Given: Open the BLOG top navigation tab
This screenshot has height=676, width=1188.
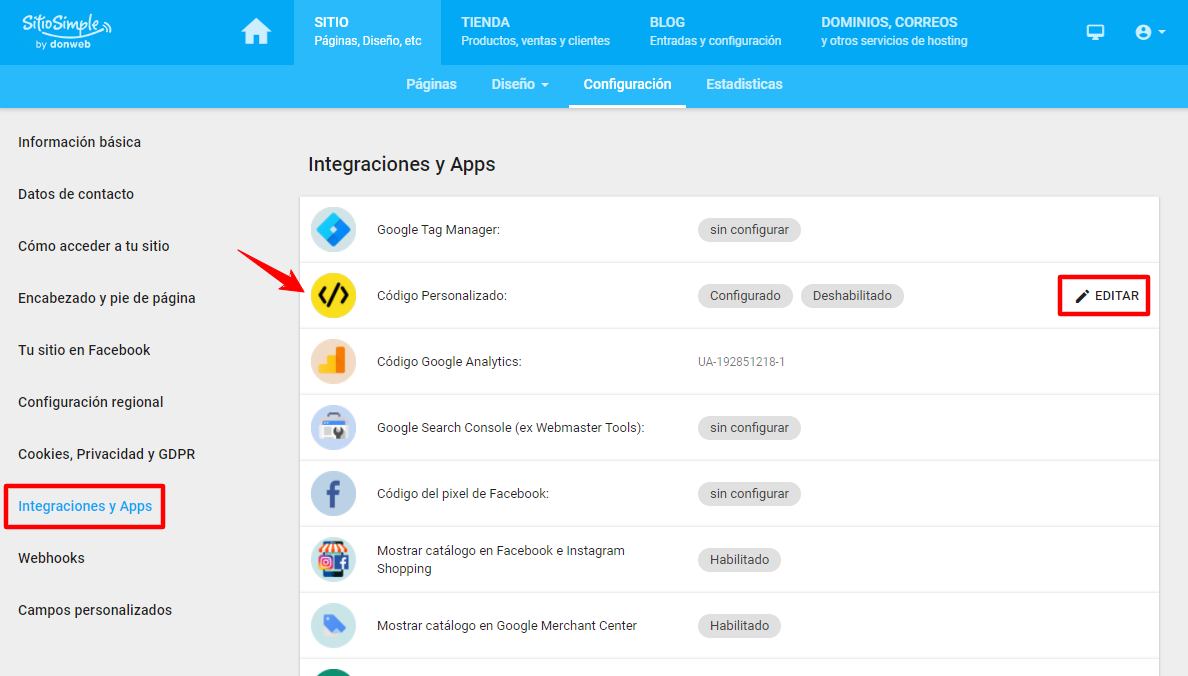Looking at the screenshot, I should point(715,32).
